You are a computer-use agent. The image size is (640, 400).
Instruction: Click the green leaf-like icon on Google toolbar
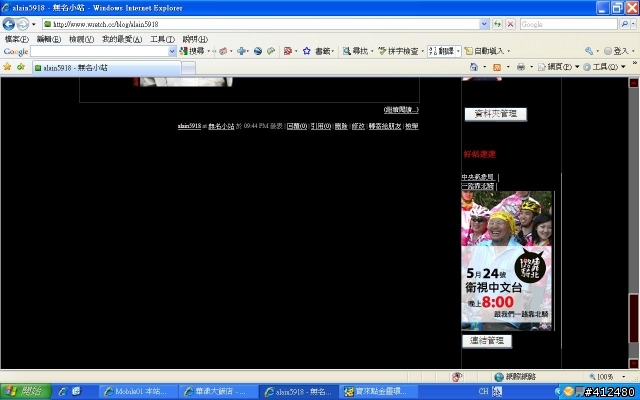coord(271,51)
